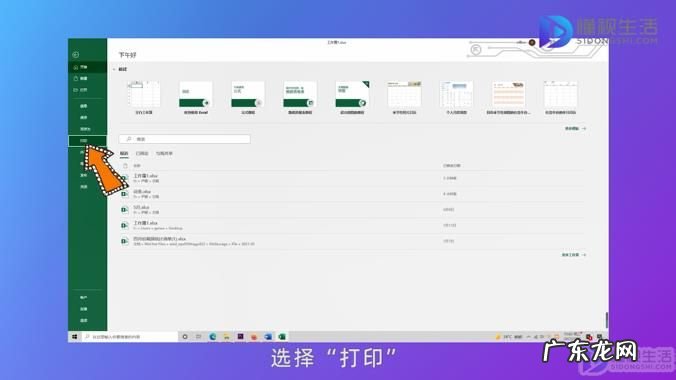
Task: Open Task View from the taskbar
Action: pos(199,337)
